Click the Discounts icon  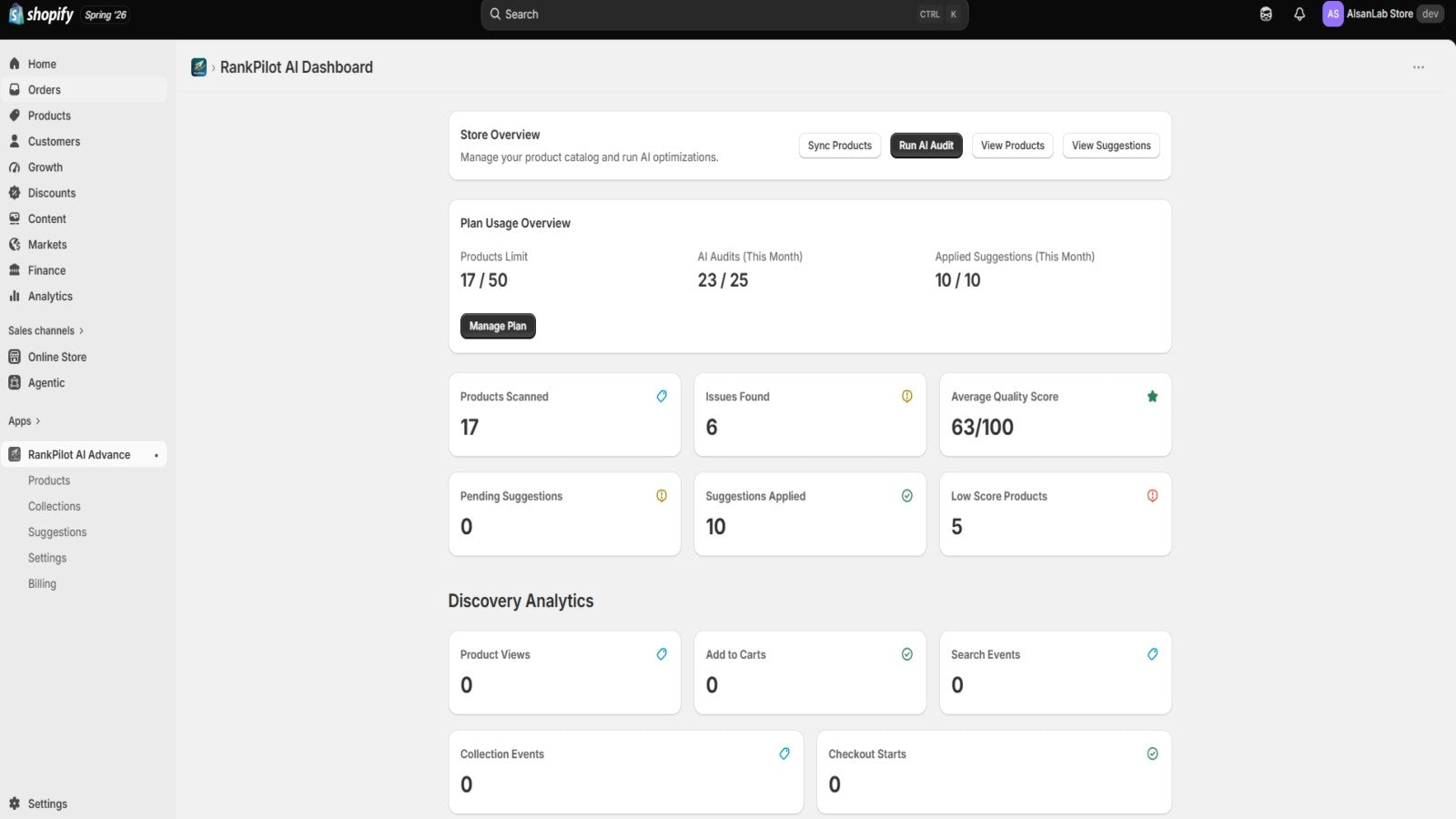(15, 193)
